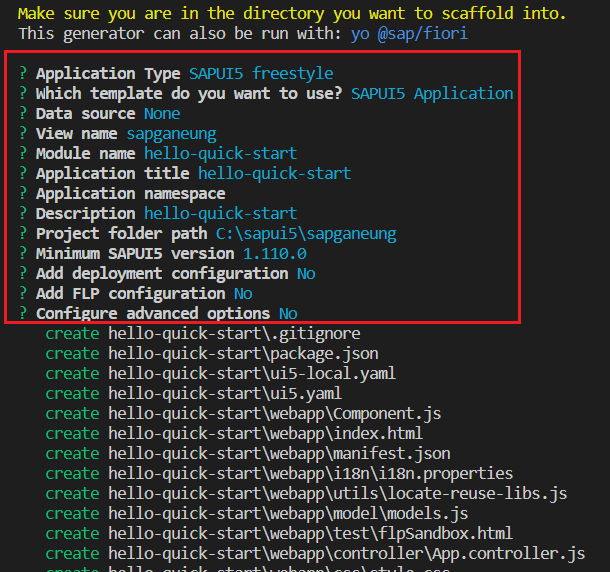Click Description 'hello-quick-start' value
The image size is (610, 572).
(x=221, y=214)
